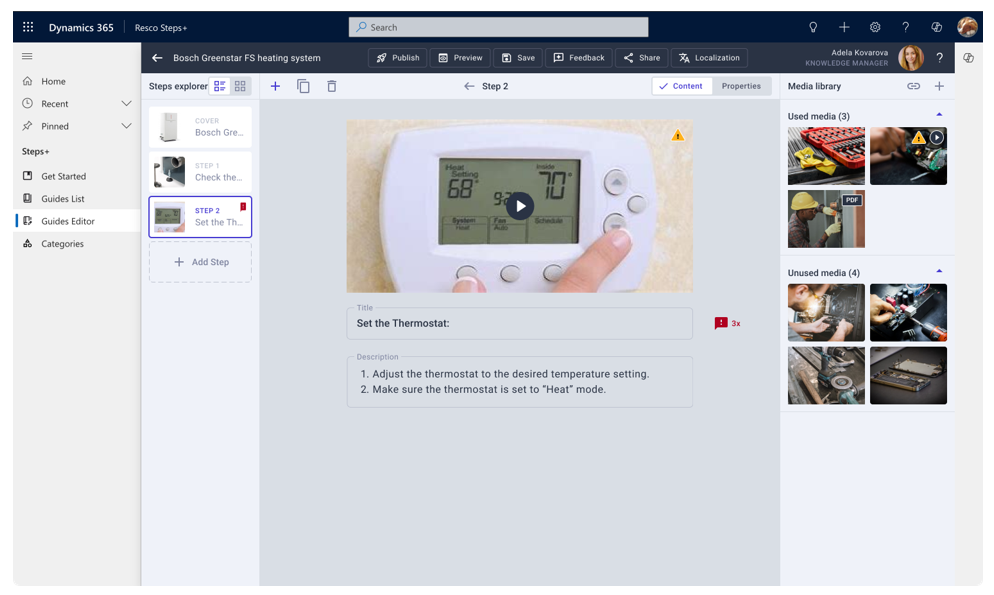Collapse the Unused media section
The width and height of the screenshot is (994, 595).
tap(938, 271)
